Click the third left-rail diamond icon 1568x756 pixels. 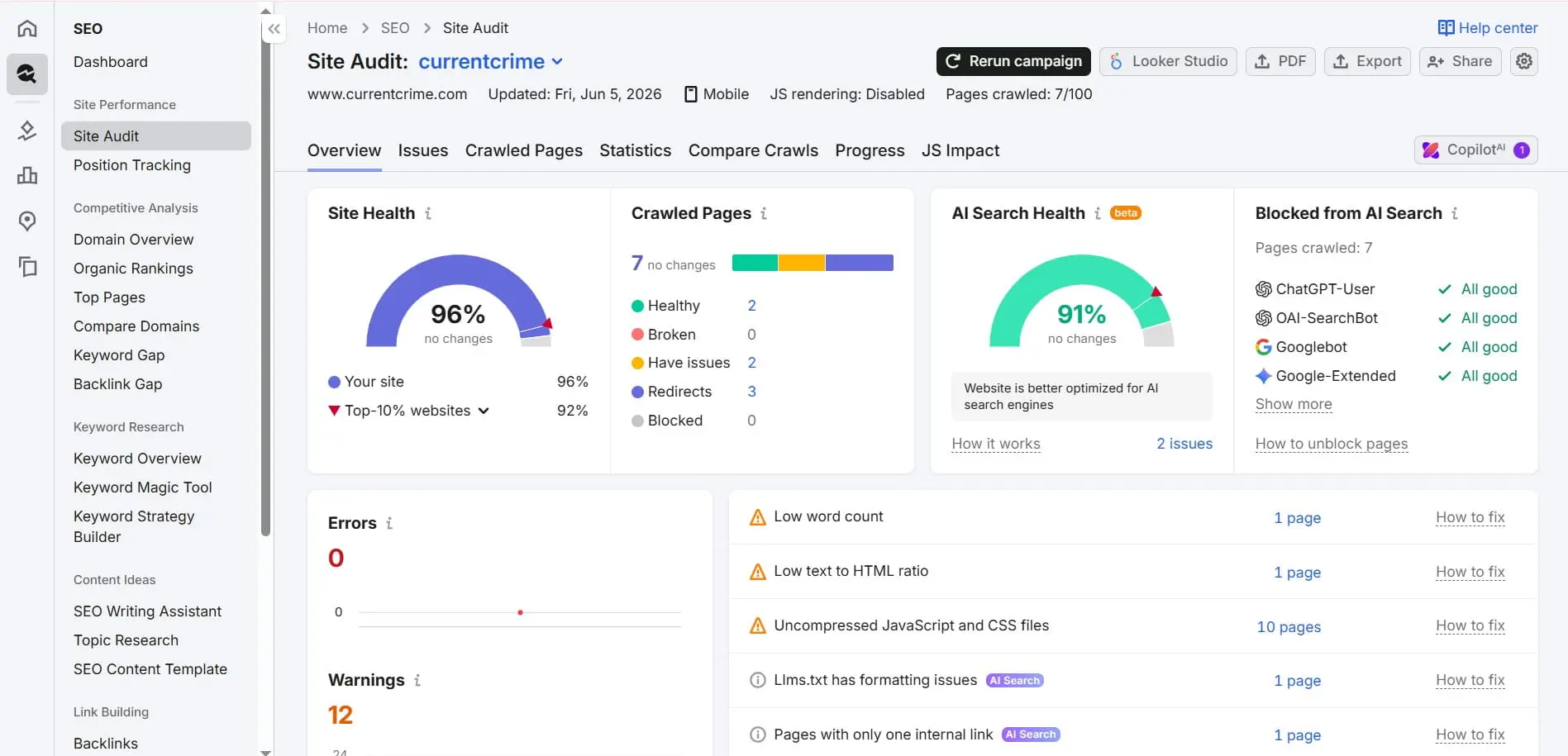(27, 131)
